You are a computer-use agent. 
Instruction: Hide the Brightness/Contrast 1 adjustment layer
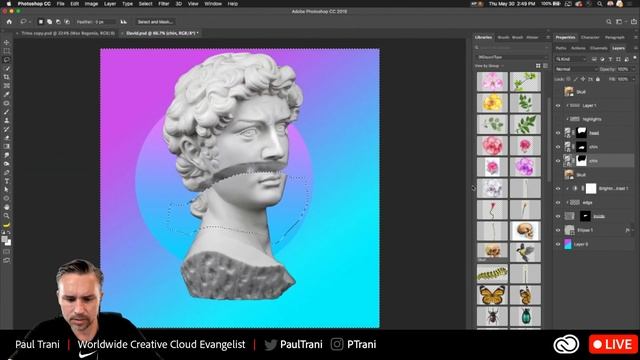tap(558, 189)
